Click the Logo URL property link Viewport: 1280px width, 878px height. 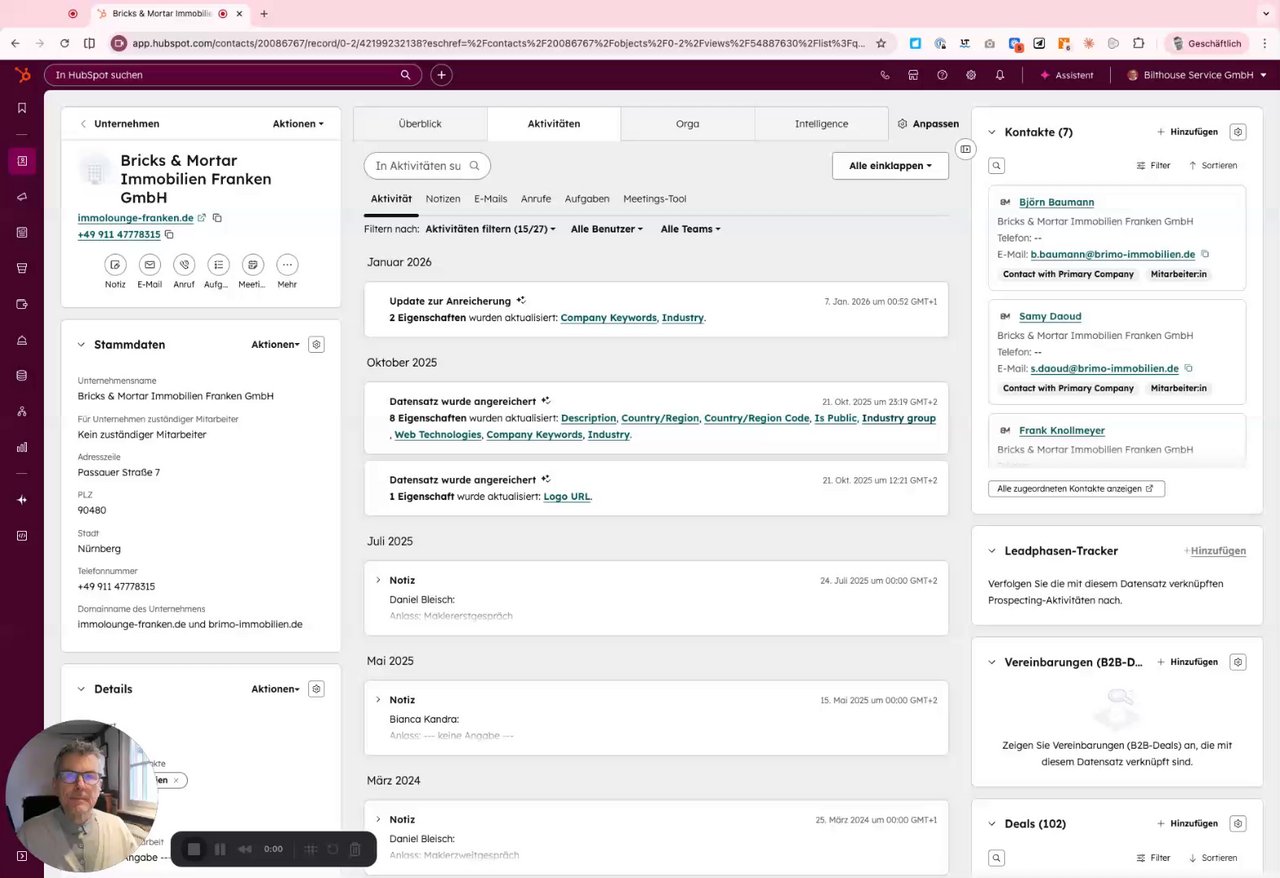pyautogui.click(x=567, y=497)
